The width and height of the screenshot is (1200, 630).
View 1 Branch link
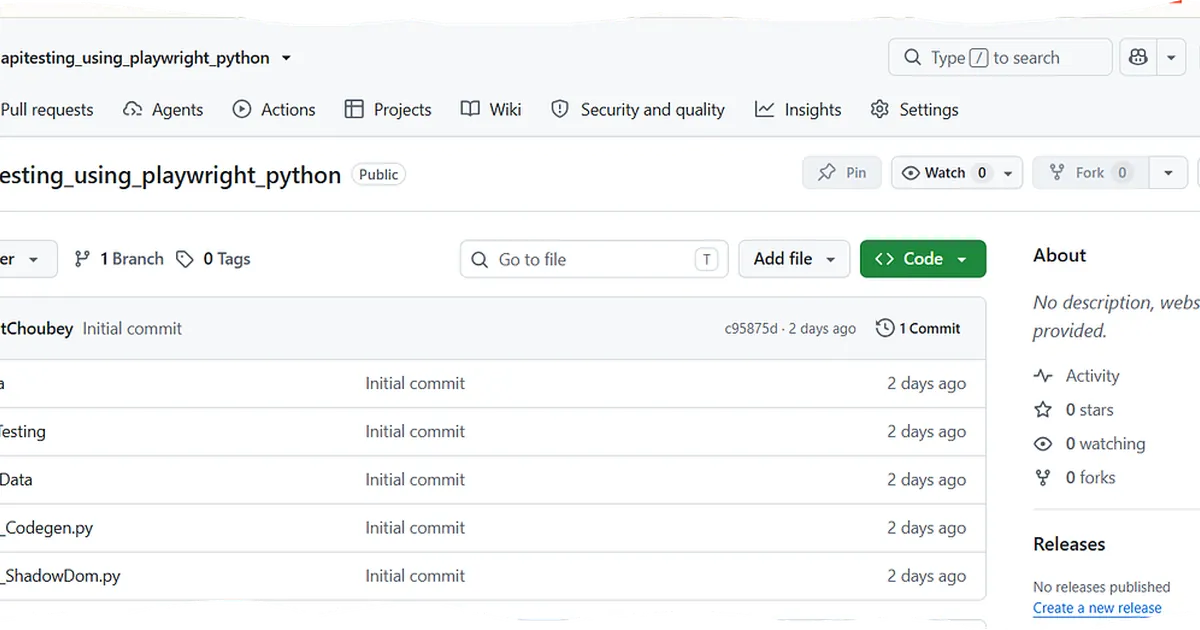[x=119, y=259]
